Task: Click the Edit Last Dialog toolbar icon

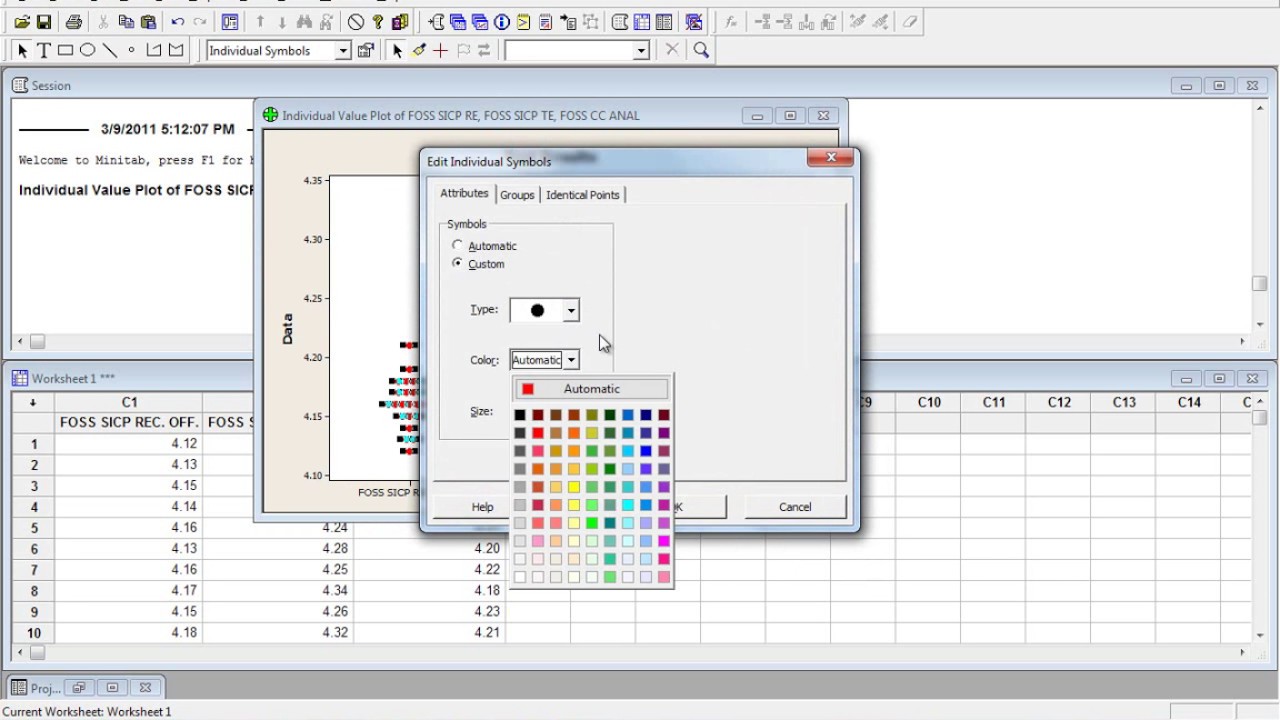Action: click(230, 22)
